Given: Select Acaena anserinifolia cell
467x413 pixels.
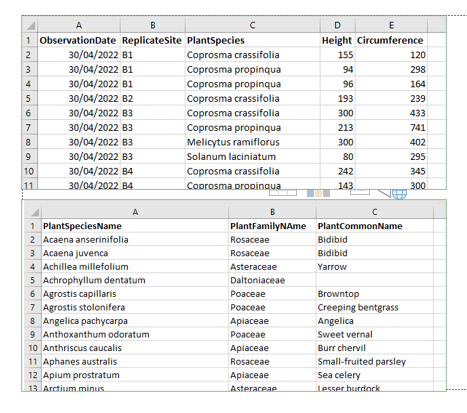Looking at the screenshot, I should point(135,240).
